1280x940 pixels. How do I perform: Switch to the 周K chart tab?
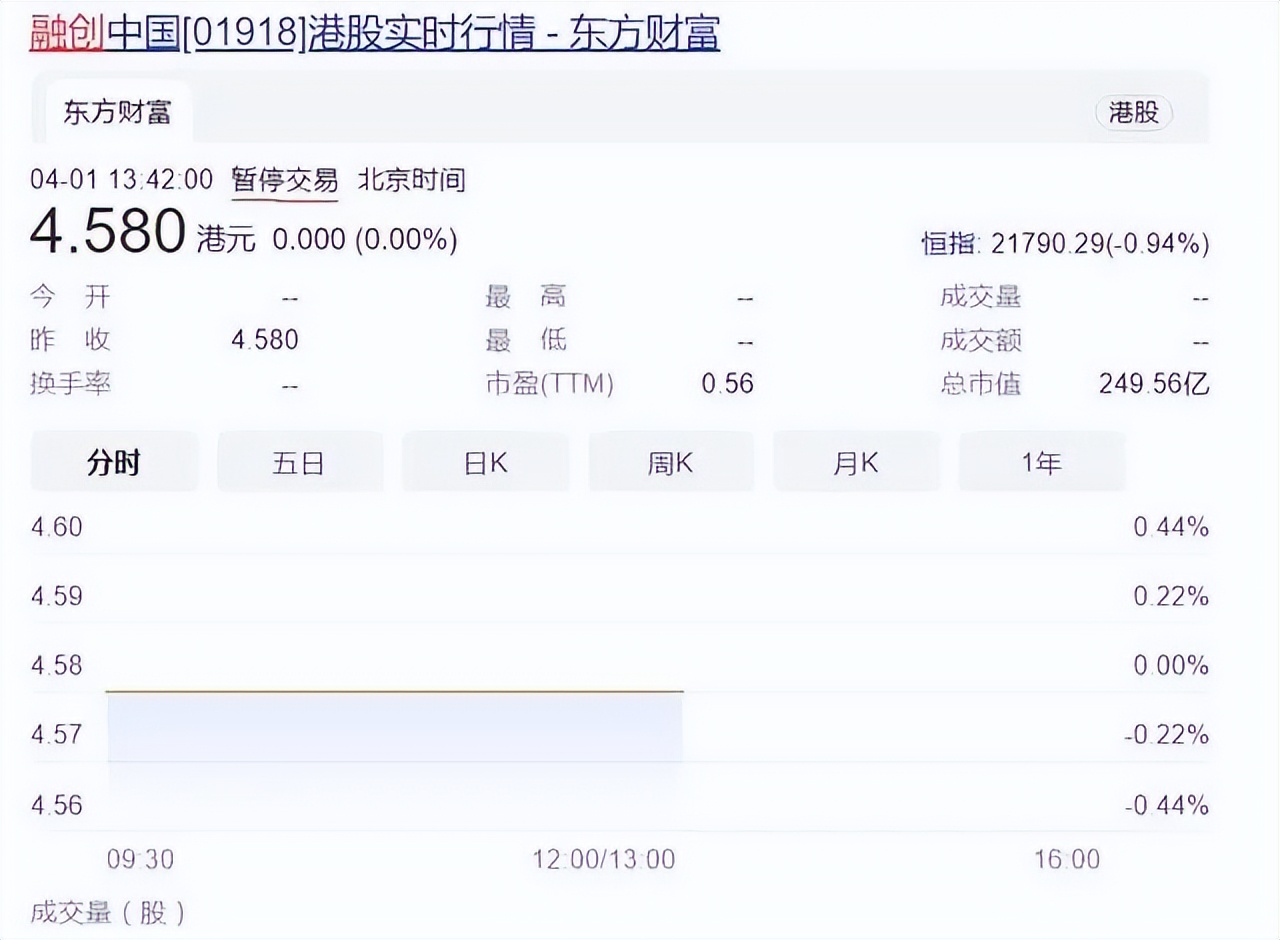(x=670, y=462)
